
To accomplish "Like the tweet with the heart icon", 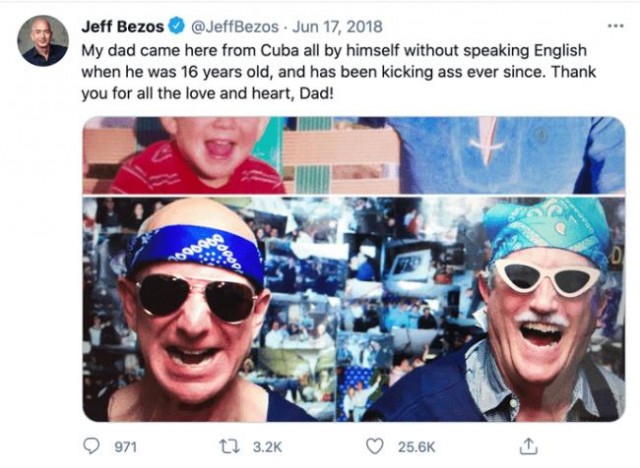I will click(x=374, y=446).
